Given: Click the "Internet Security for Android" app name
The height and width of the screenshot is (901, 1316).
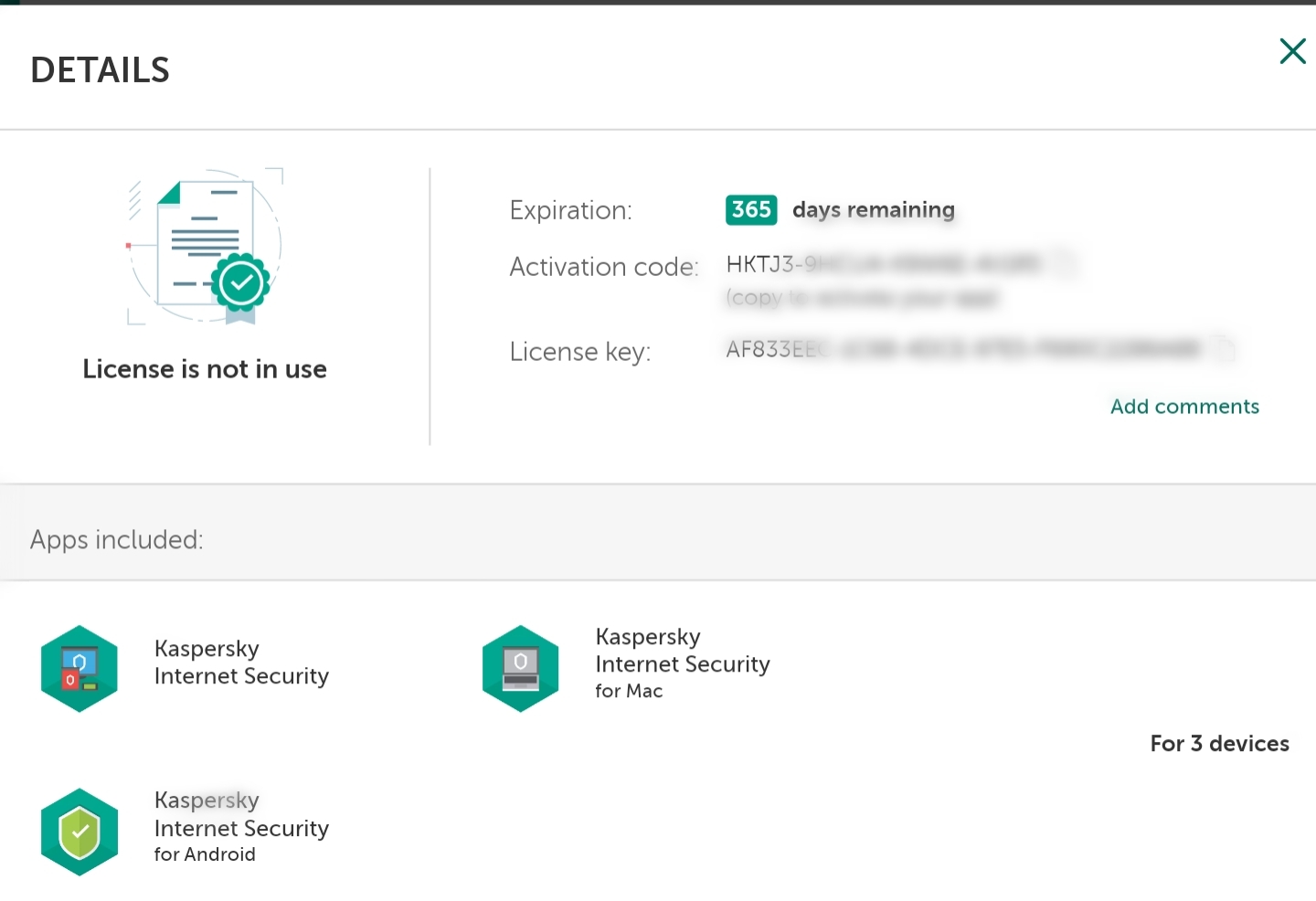Looking at the screenshot, I should [x=241, y=828].
